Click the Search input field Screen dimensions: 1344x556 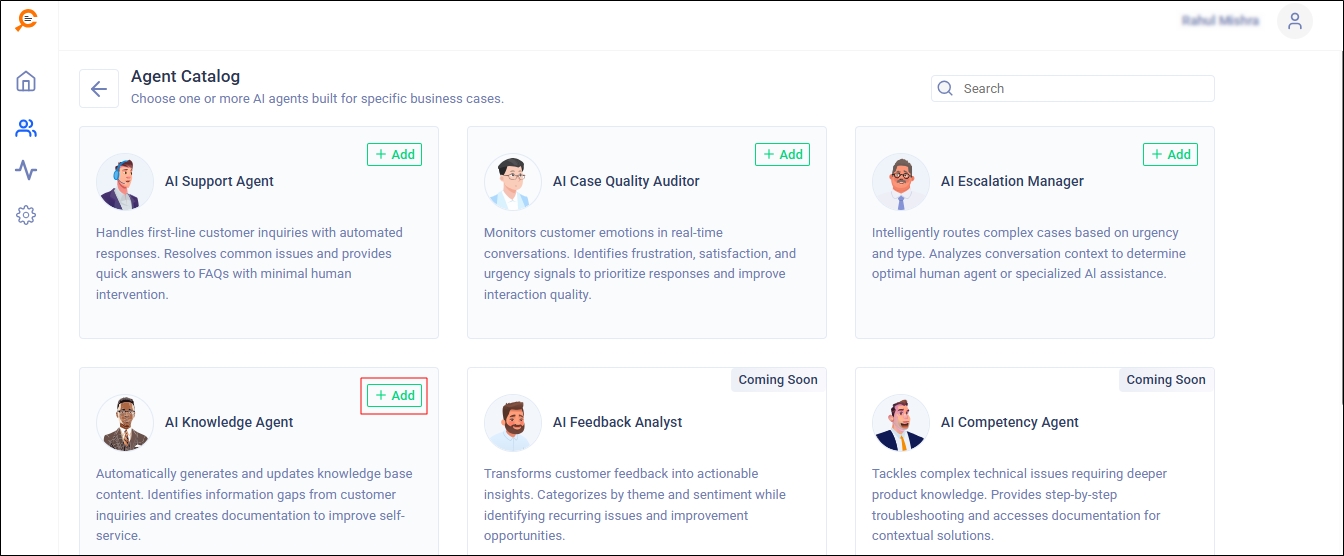[1080, 88]
